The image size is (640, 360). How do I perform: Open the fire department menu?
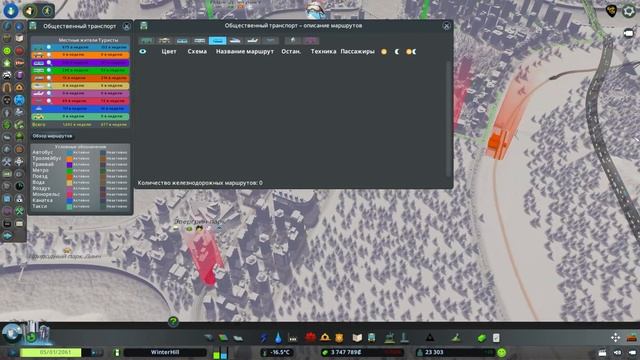pyautogui.click(x=325, y=338)
